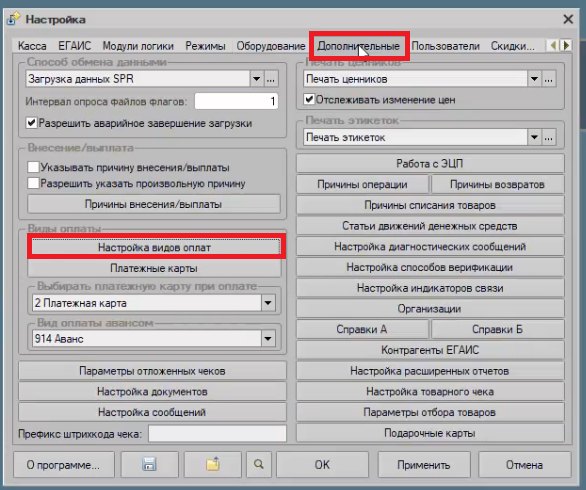Viewport: 586px width, 490px height.
Task: Toggle Разрешить аварийное завершение загрузки checkbox
Action: click(31, 123)
